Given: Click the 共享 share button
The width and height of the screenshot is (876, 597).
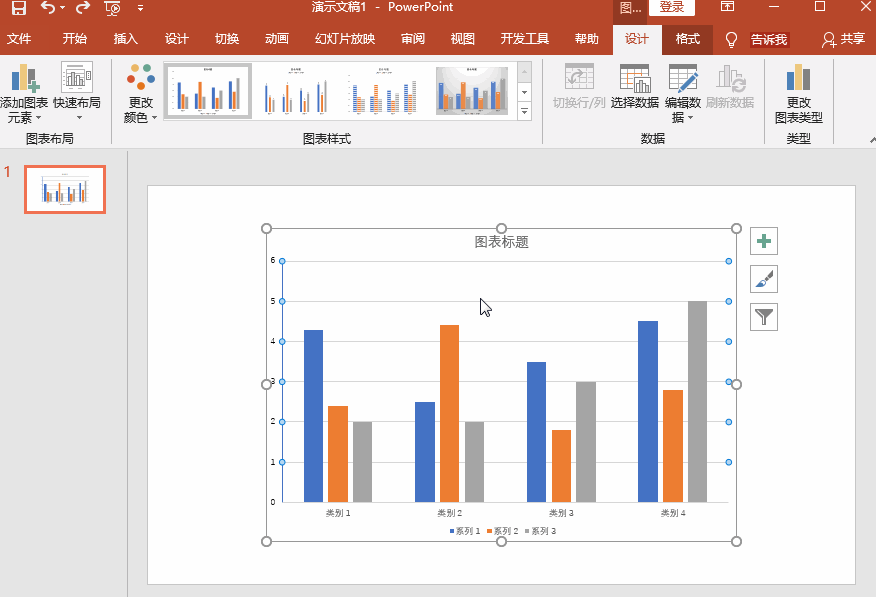Looking at the screenshot, I should [844, 39].
